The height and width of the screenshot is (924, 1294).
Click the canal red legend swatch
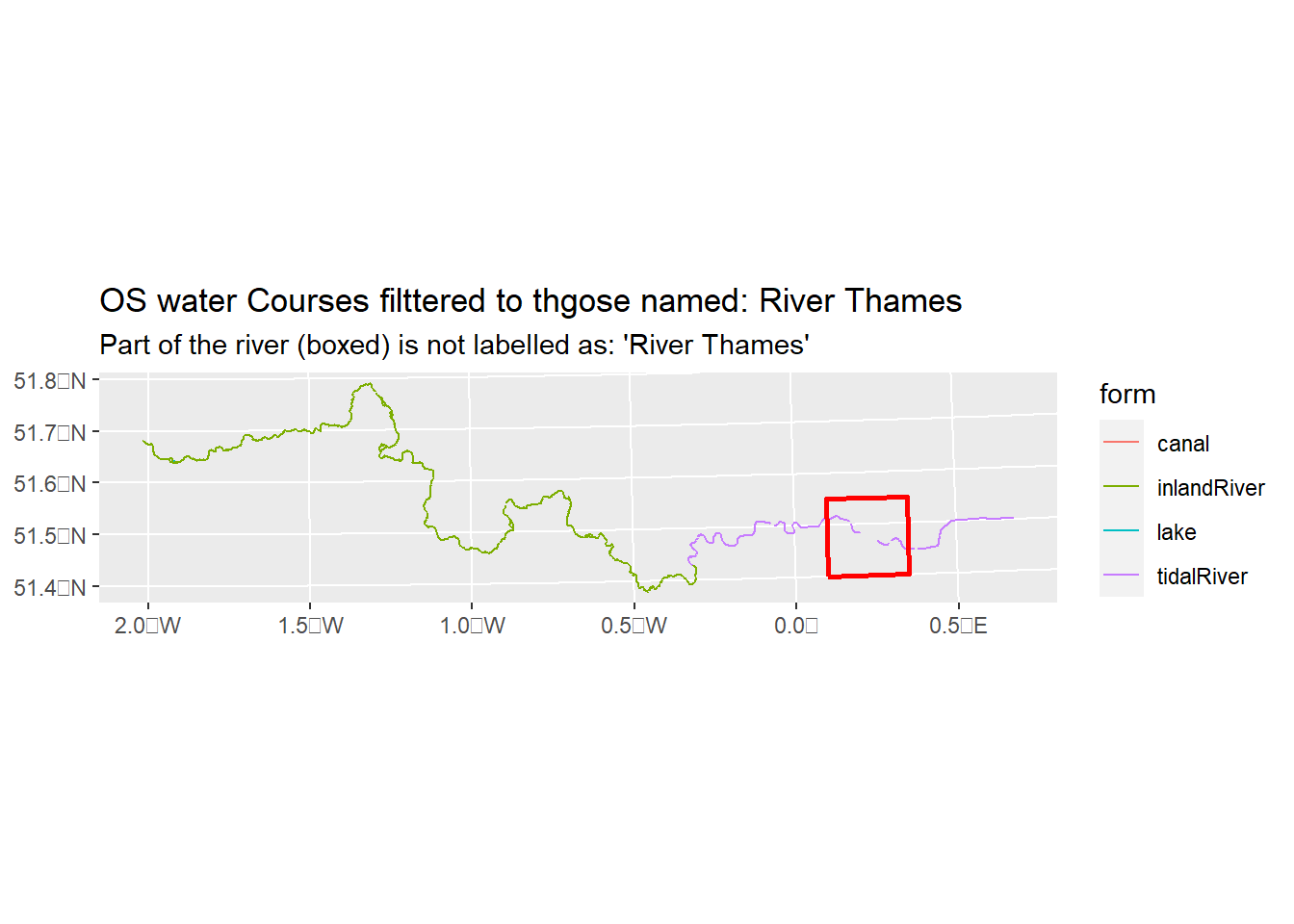coord(1122,442)
